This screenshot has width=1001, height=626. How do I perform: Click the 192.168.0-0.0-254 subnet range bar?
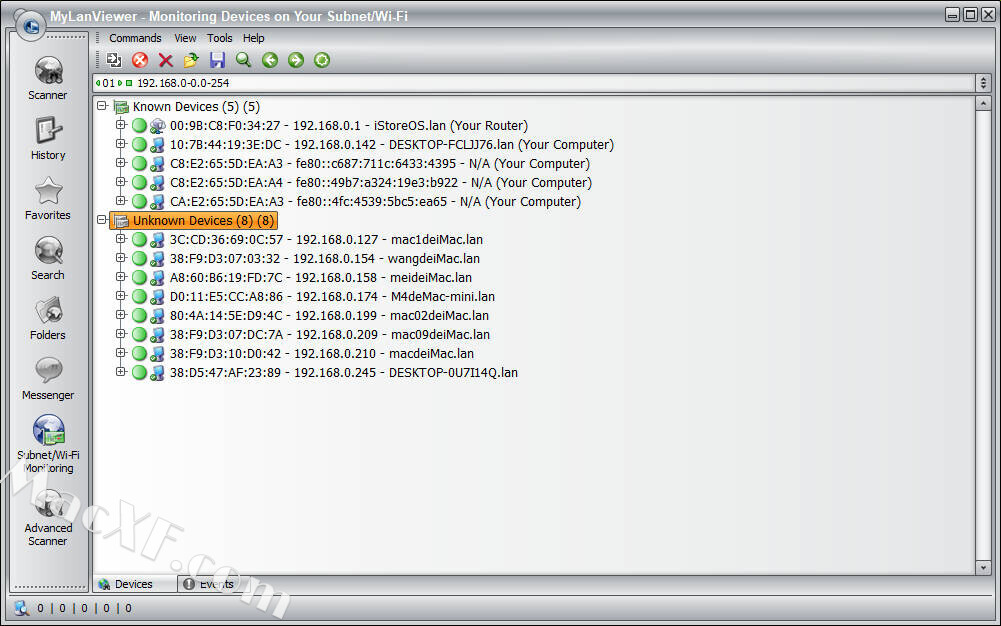point(534,83)
